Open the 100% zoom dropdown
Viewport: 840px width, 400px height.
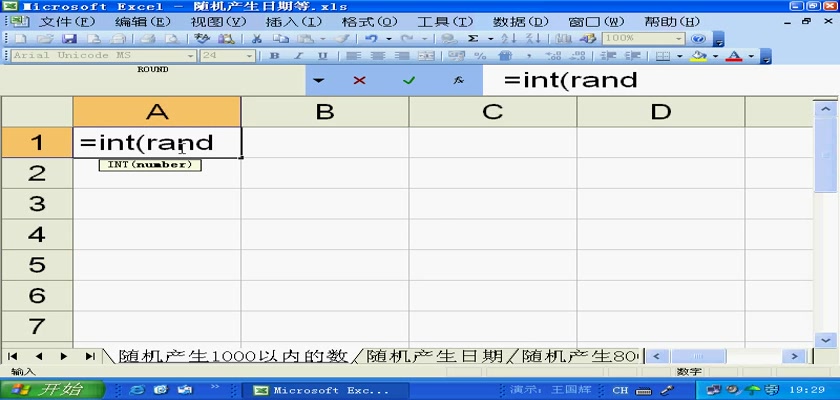point(679,38)
